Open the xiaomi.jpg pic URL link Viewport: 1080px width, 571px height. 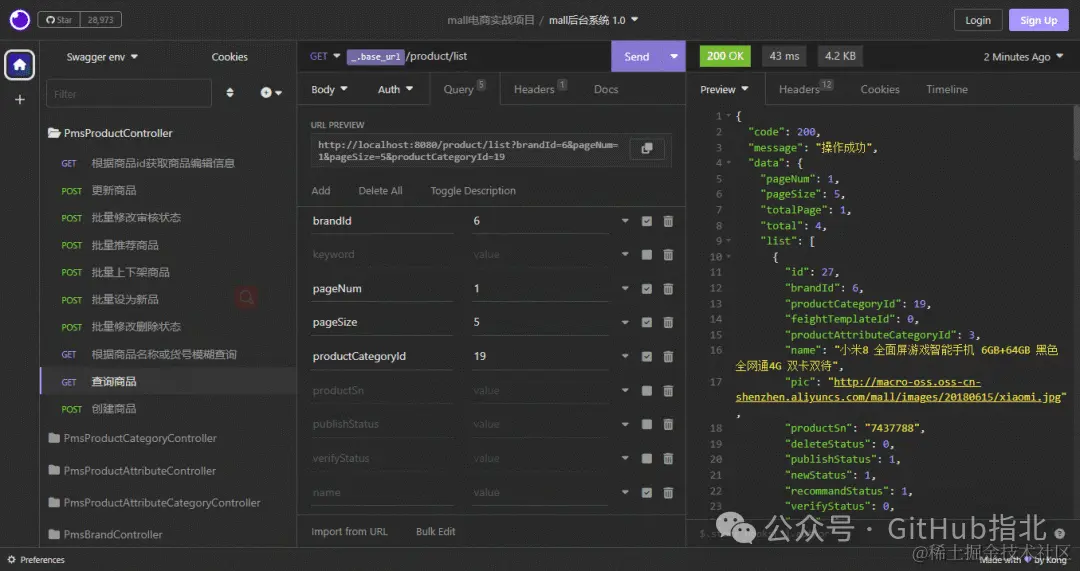point(899,389)
